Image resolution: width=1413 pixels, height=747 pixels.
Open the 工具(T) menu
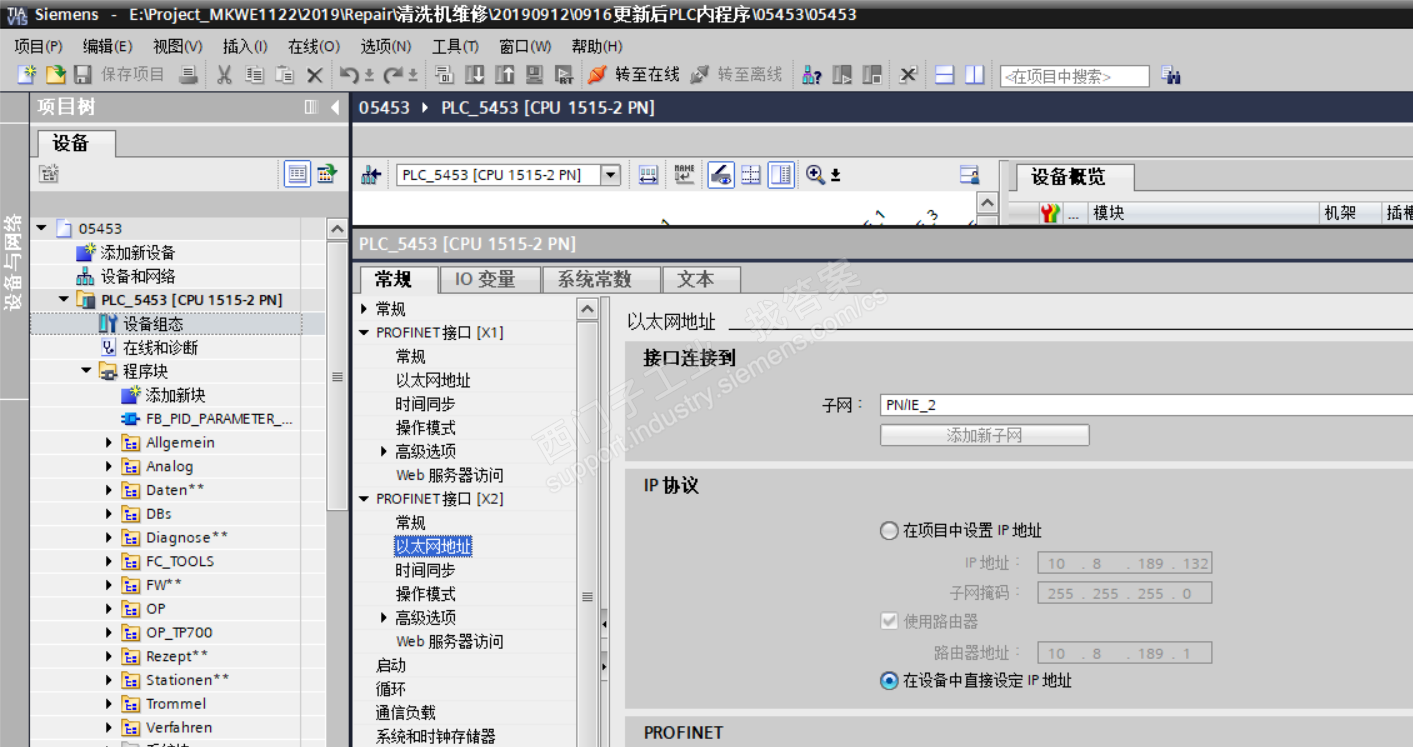455,46
